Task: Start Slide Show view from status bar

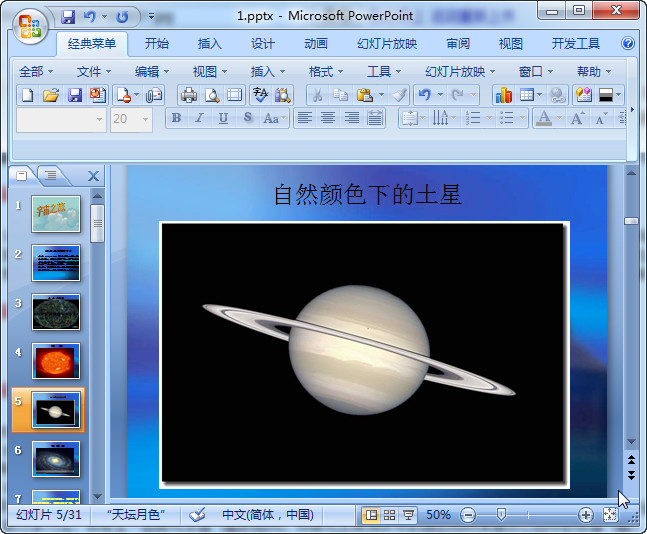Action: point(408,515)
